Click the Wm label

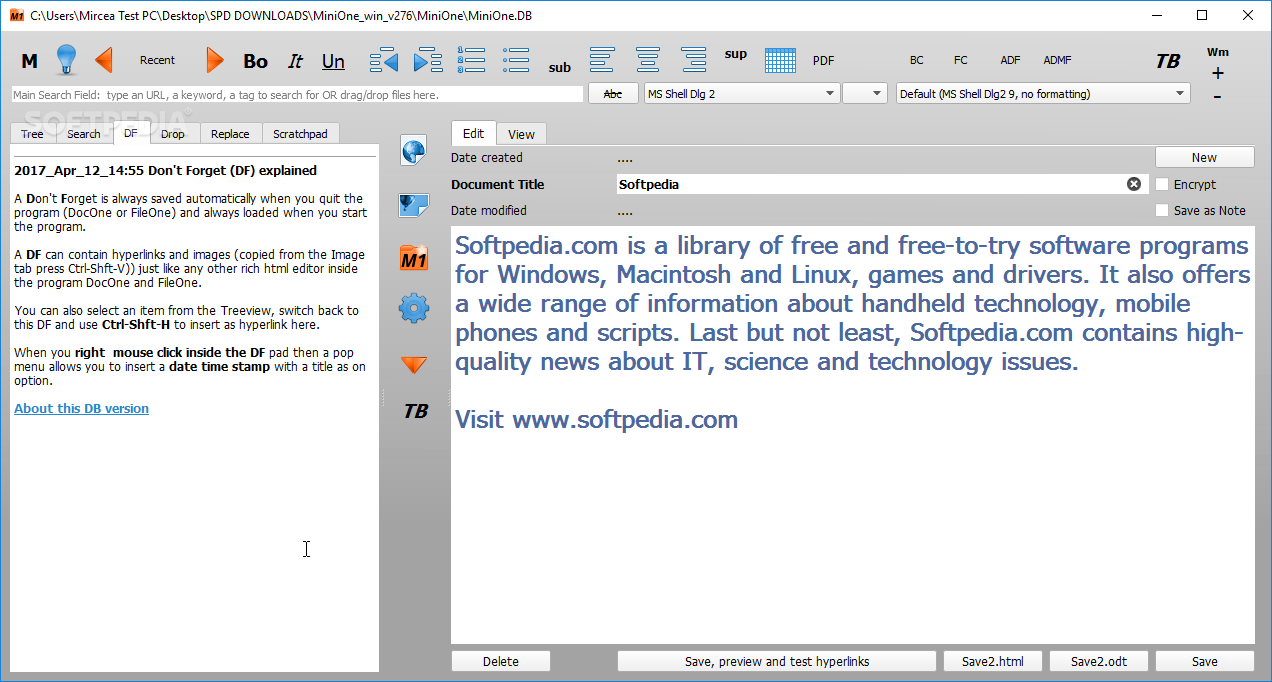[1218, 52]
